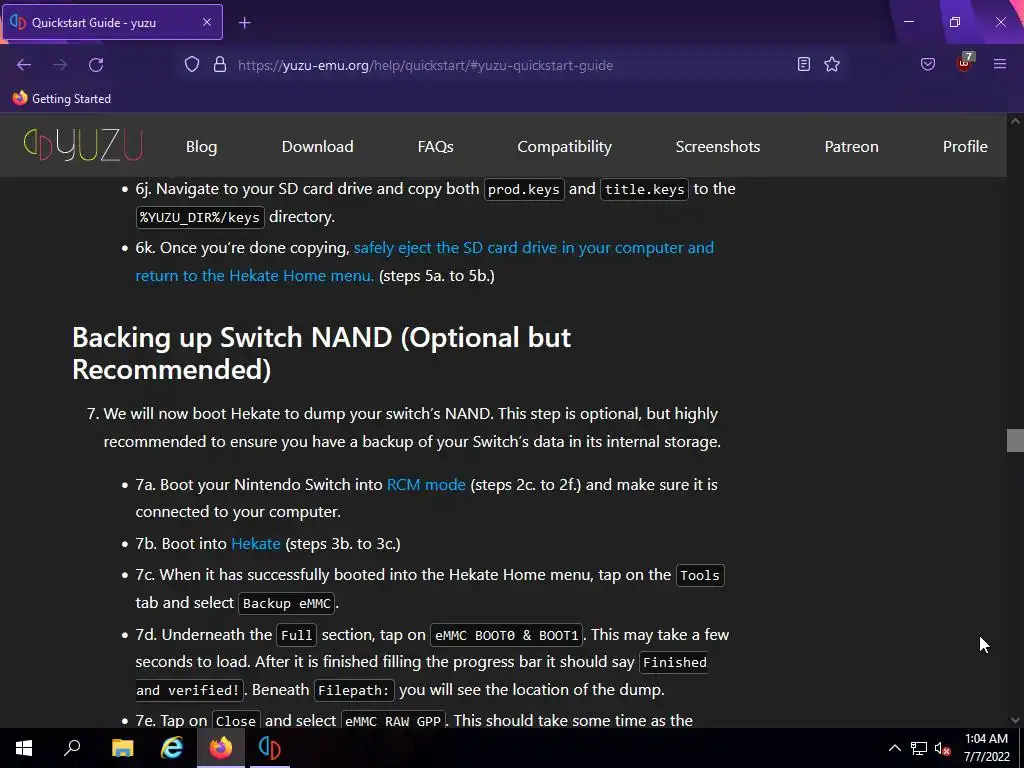Open the Compatibility nav item
The height and width of the screenshot is (768, 1024).
(564, 146)
